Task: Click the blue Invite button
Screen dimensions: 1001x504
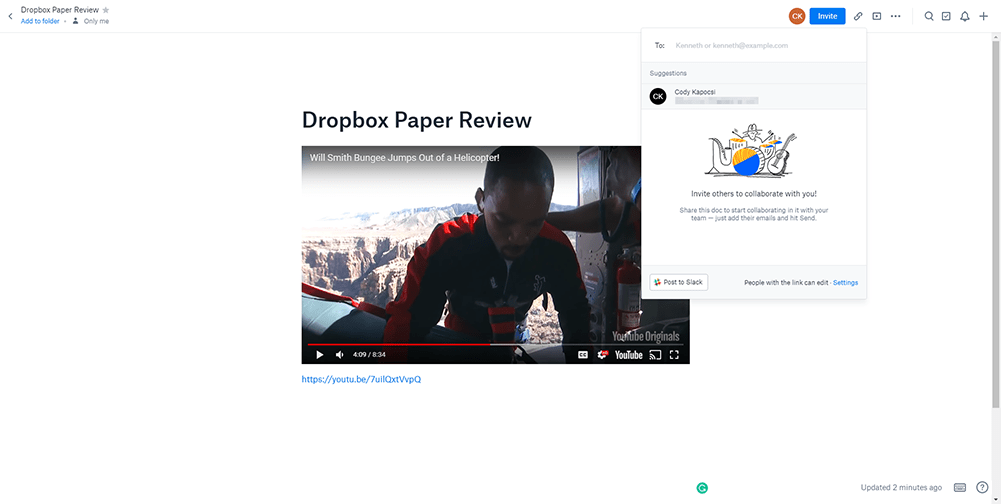Action: coord(827,16)
